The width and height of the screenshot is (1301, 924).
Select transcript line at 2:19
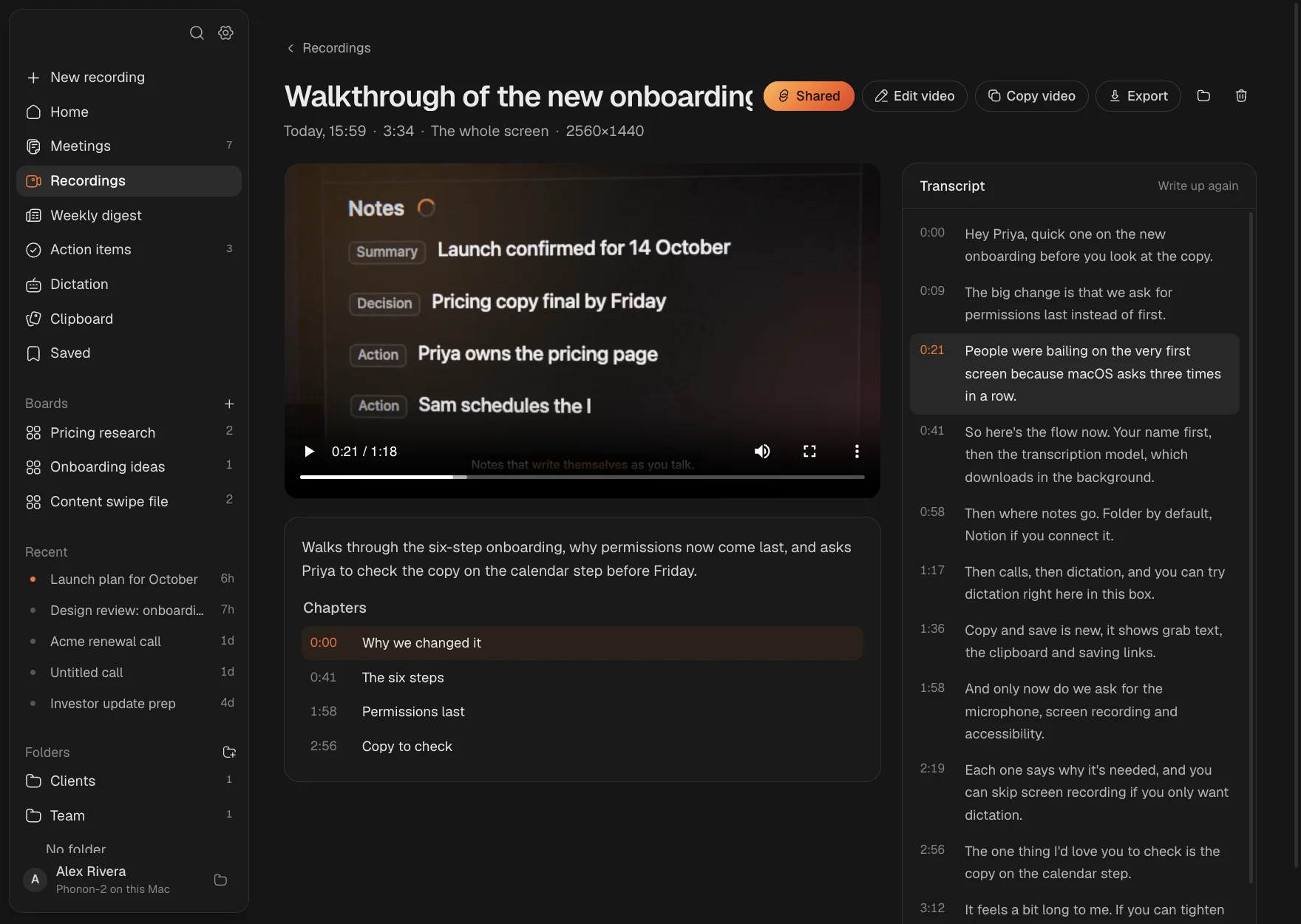point(1075,792)
